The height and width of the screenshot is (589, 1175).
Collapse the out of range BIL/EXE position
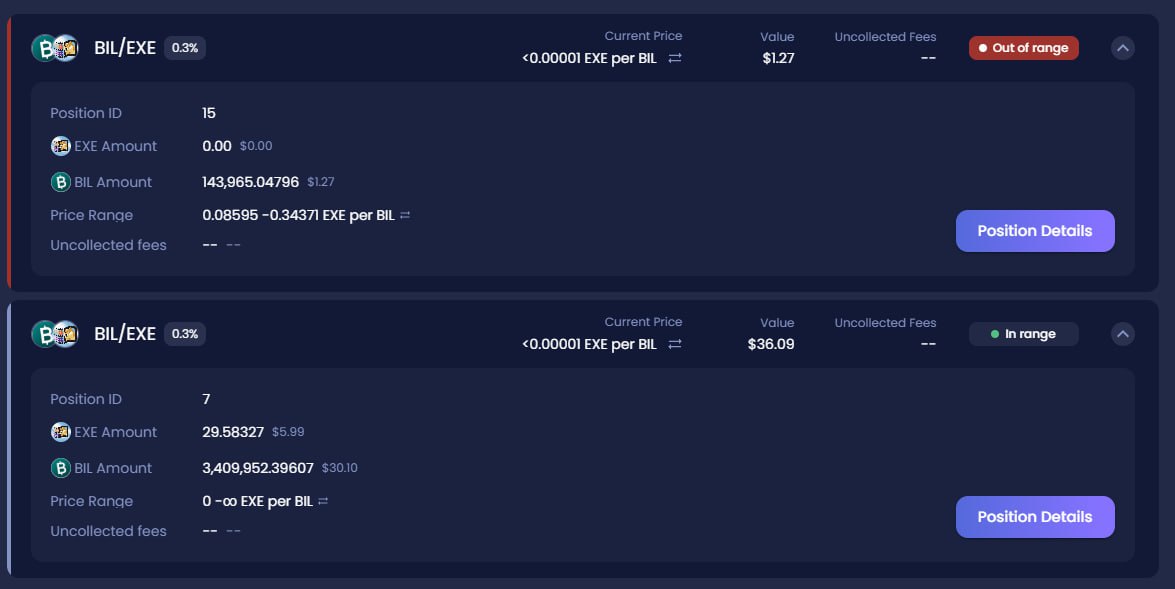[x=1123, y=48]
